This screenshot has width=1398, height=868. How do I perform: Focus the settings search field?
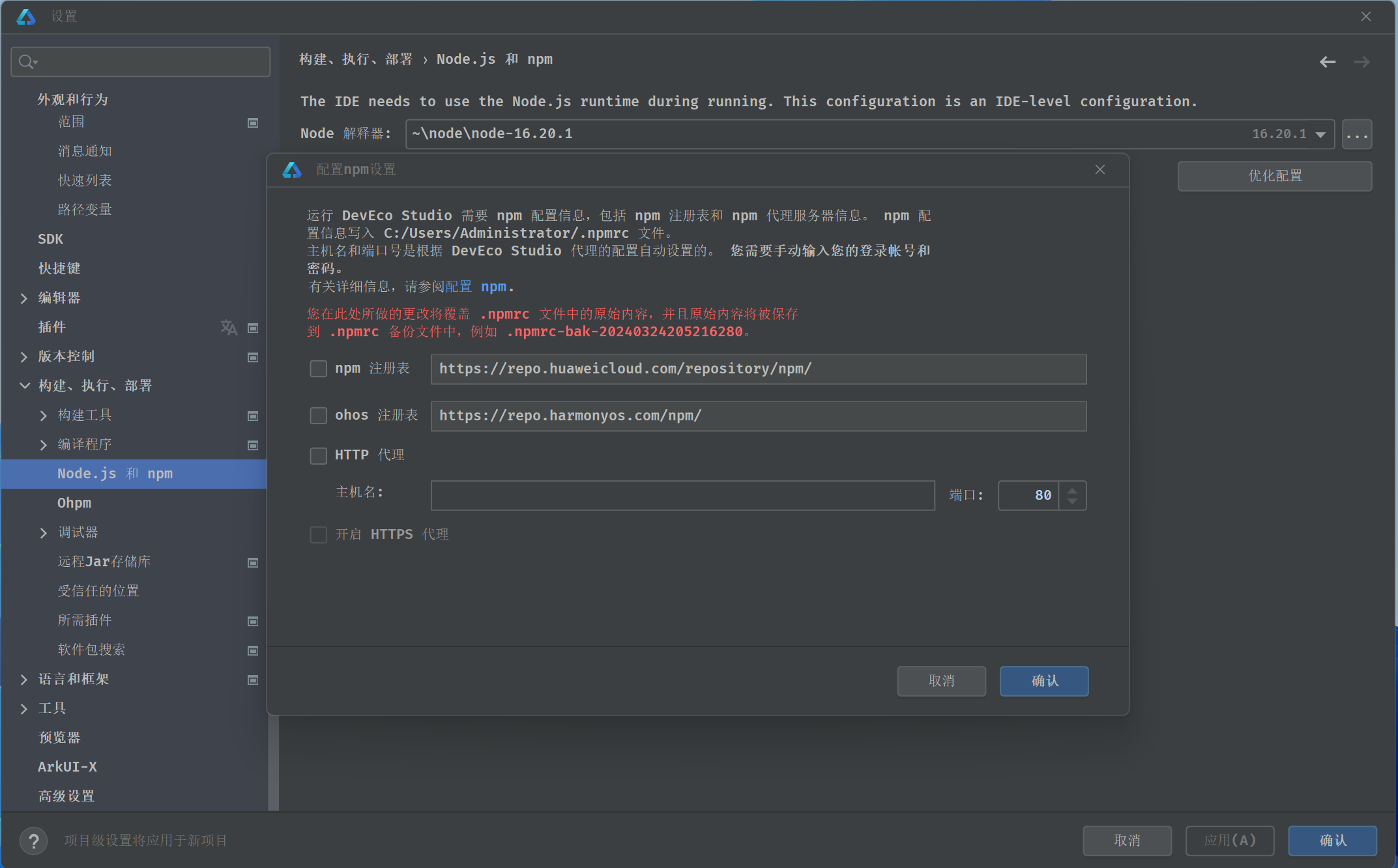coord(141,62)
